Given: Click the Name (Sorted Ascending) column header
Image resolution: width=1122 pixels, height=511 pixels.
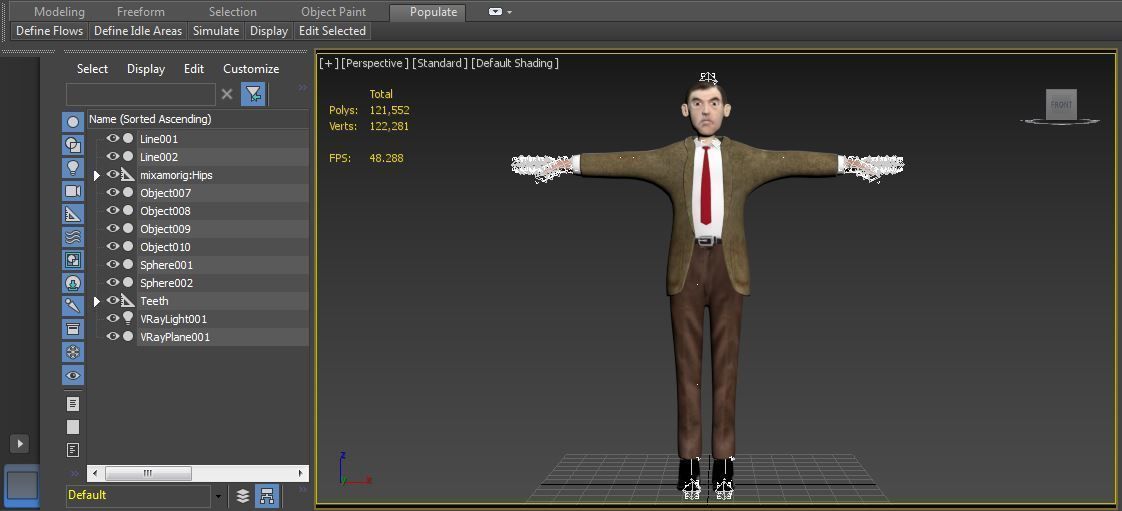Looking at the screenshot, I should pyautogui.click(x=198, y=119).
